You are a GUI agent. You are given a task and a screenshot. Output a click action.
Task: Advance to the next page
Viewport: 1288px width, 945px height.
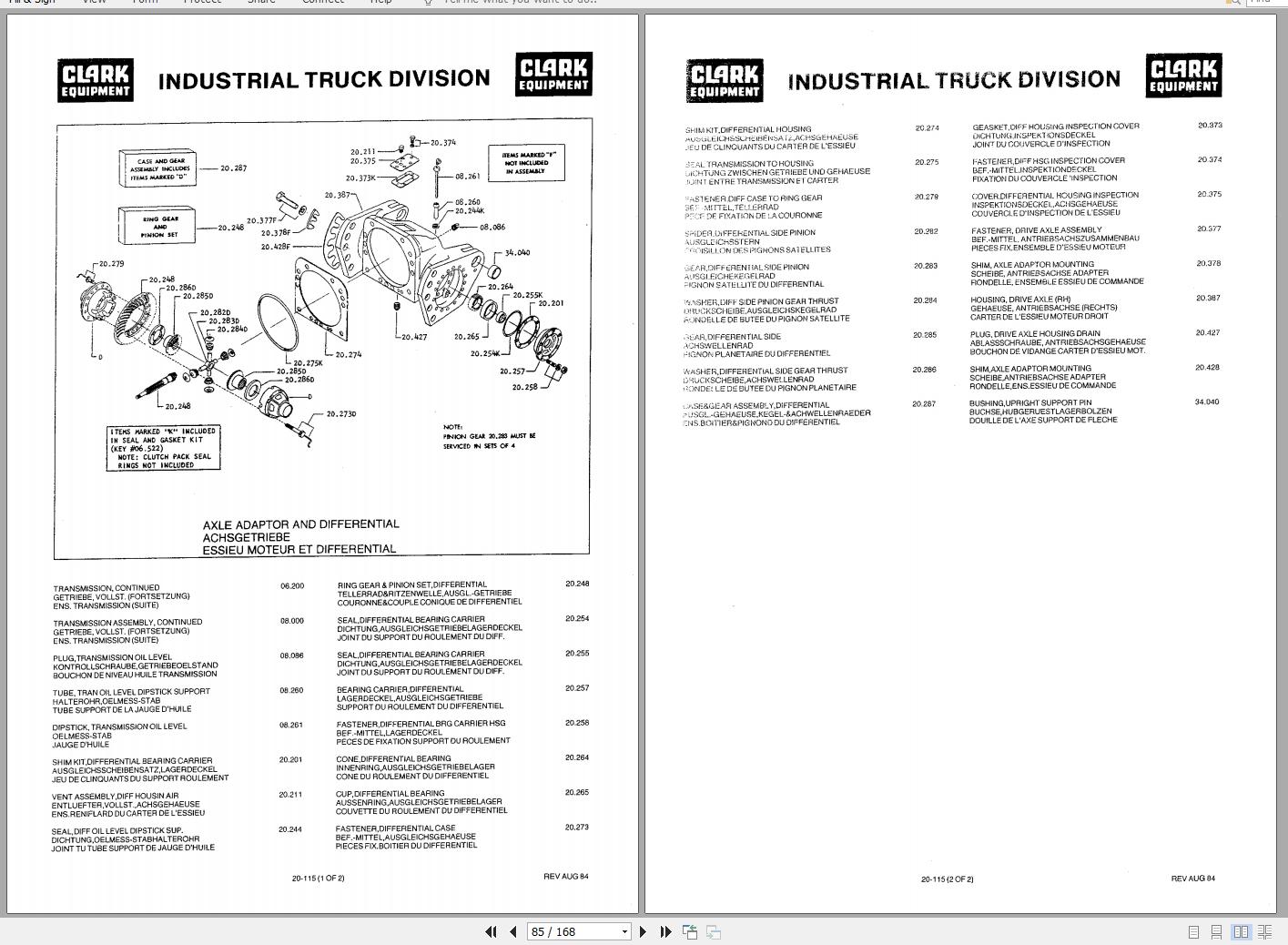pyautogui.click(x=644, y=931)
